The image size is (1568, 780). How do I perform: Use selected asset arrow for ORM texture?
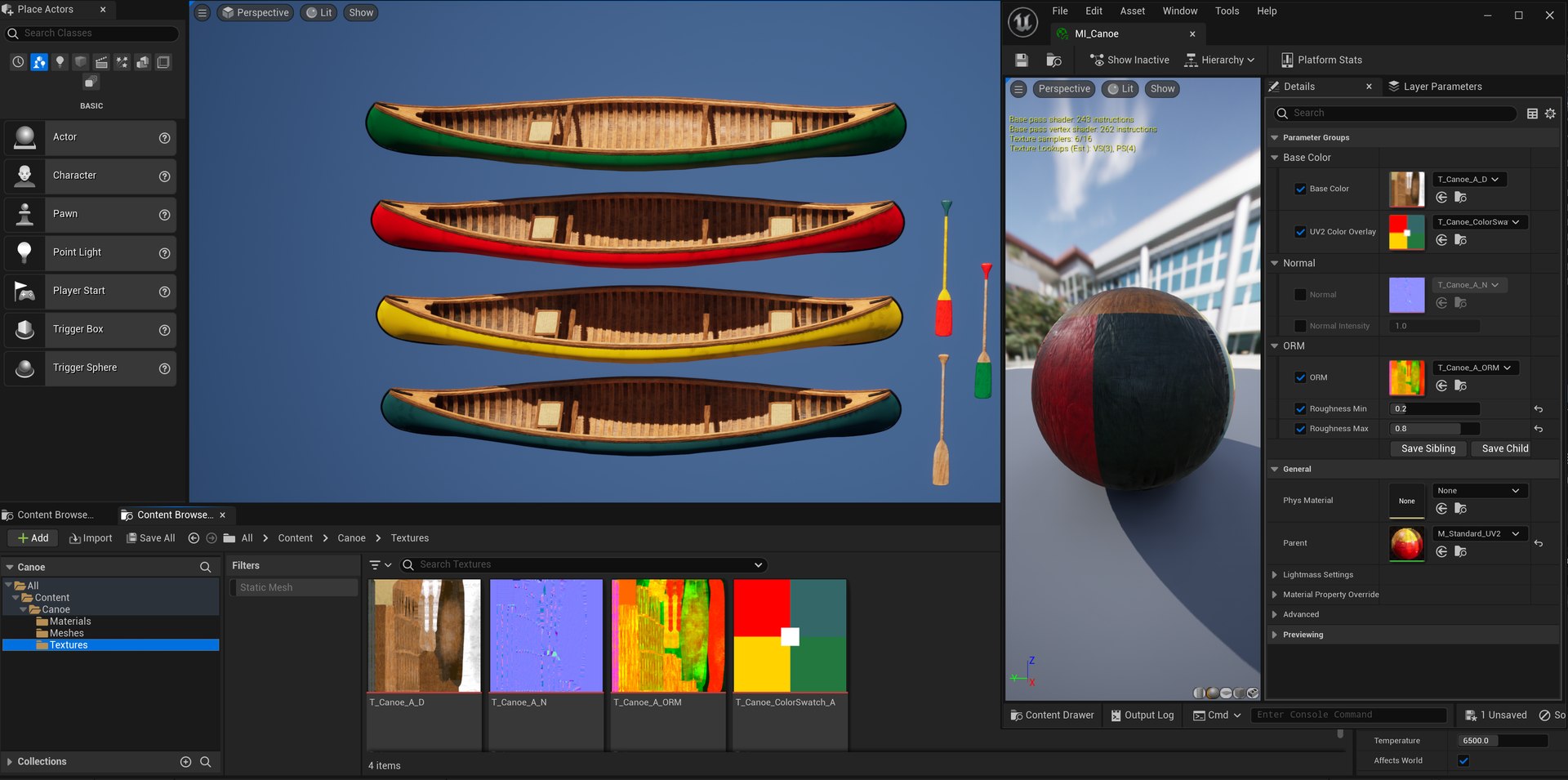tap(1441, 386)
